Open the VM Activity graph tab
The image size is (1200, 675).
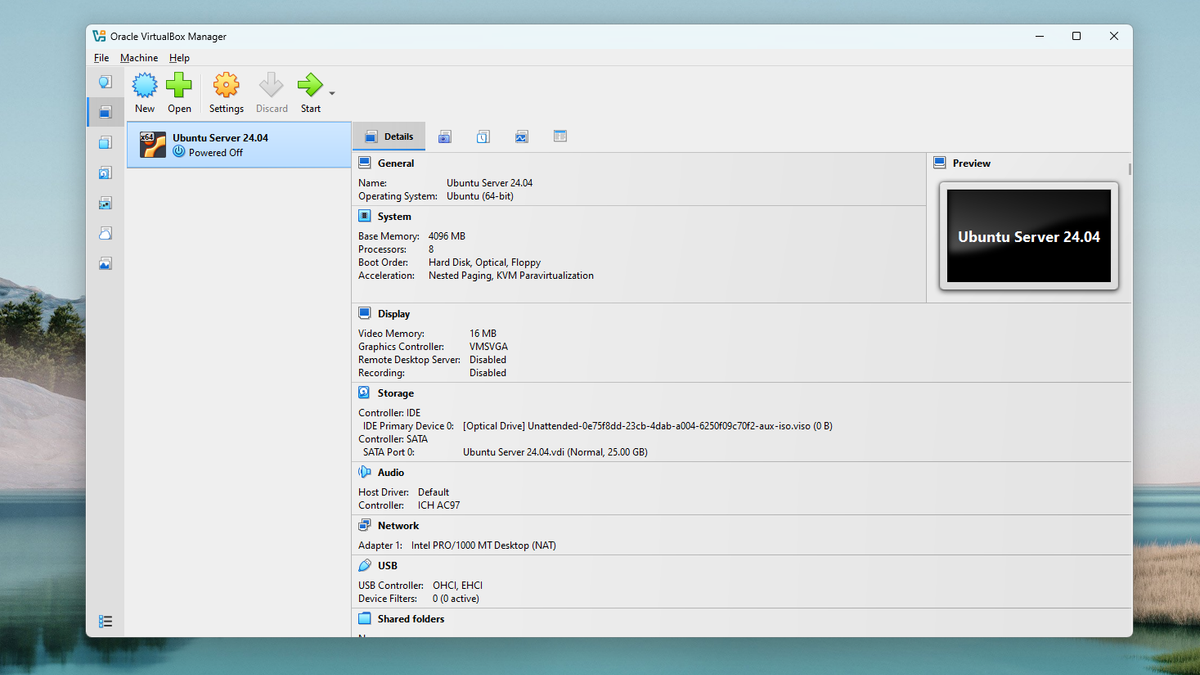click(522, 137)
